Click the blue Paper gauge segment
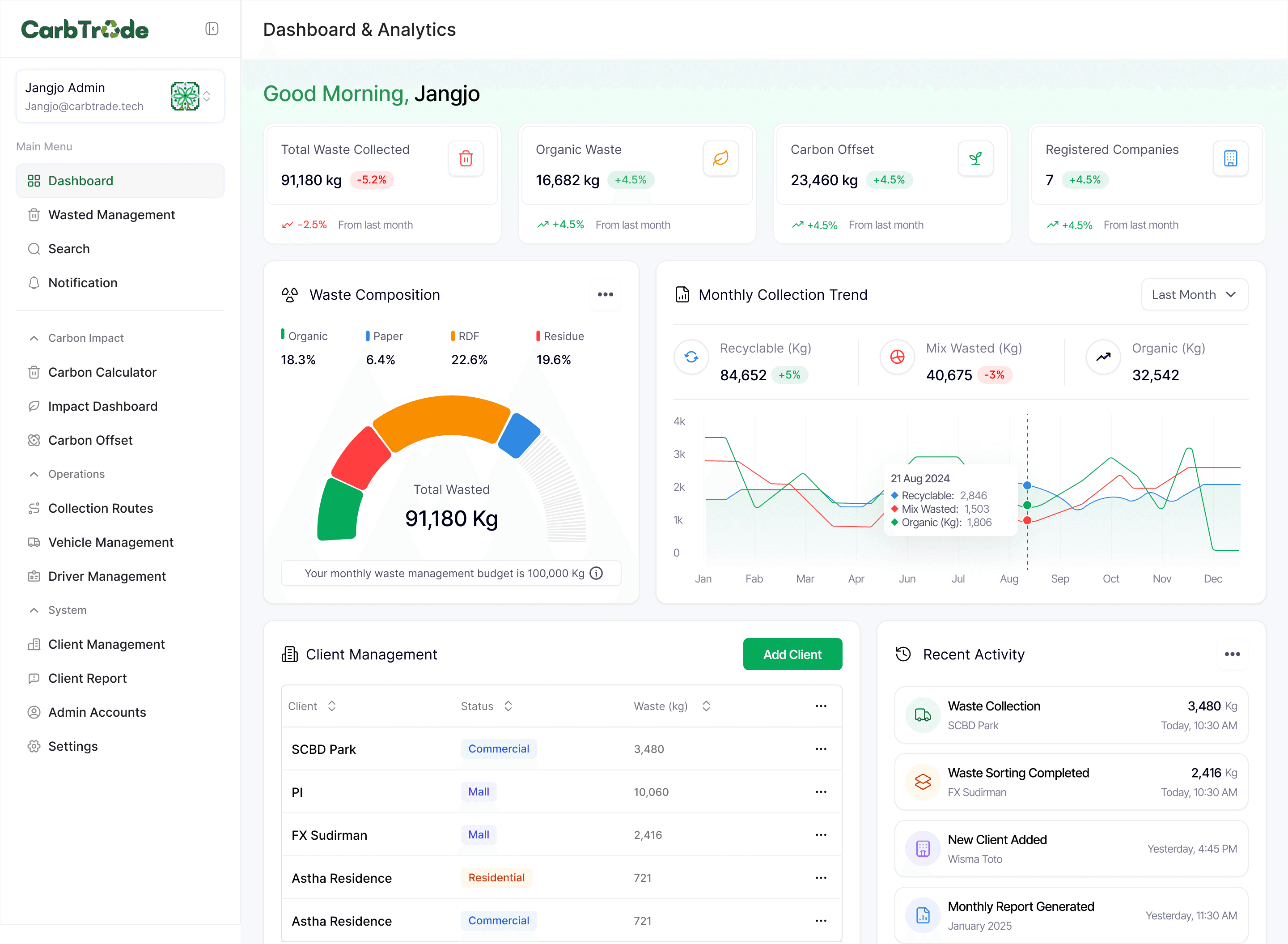The width and height of the screenshot is (1288, 944). pos(519,436)
